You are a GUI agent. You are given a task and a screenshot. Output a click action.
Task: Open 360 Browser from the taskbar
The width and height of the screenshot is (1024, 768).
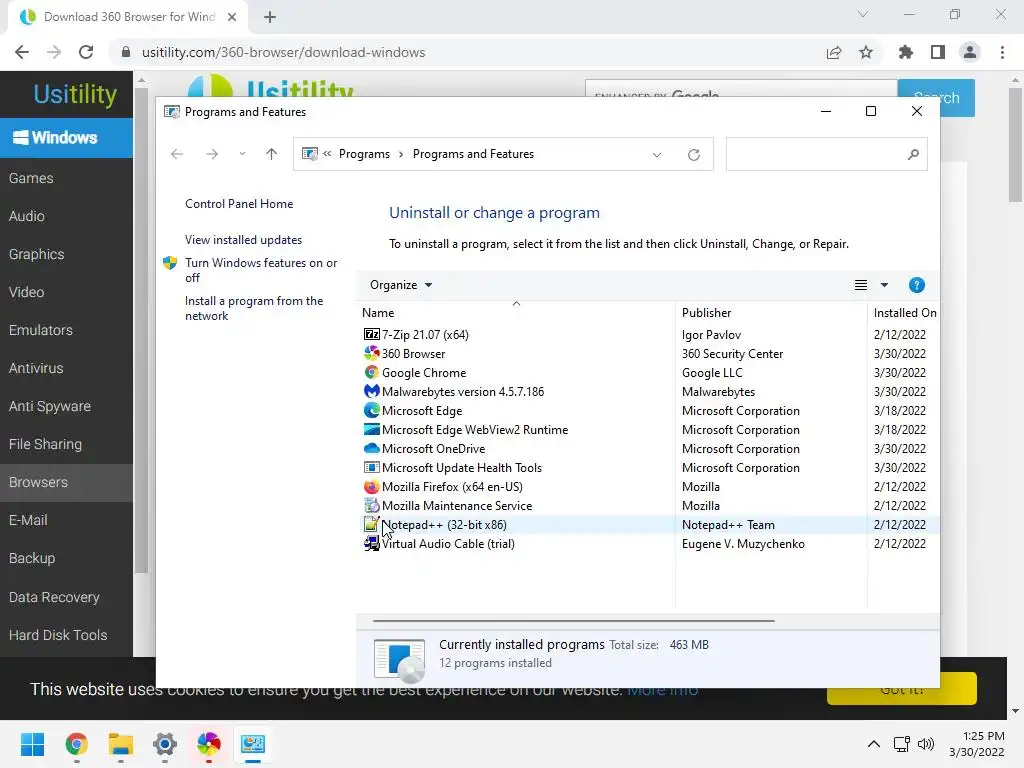point(209,744)
